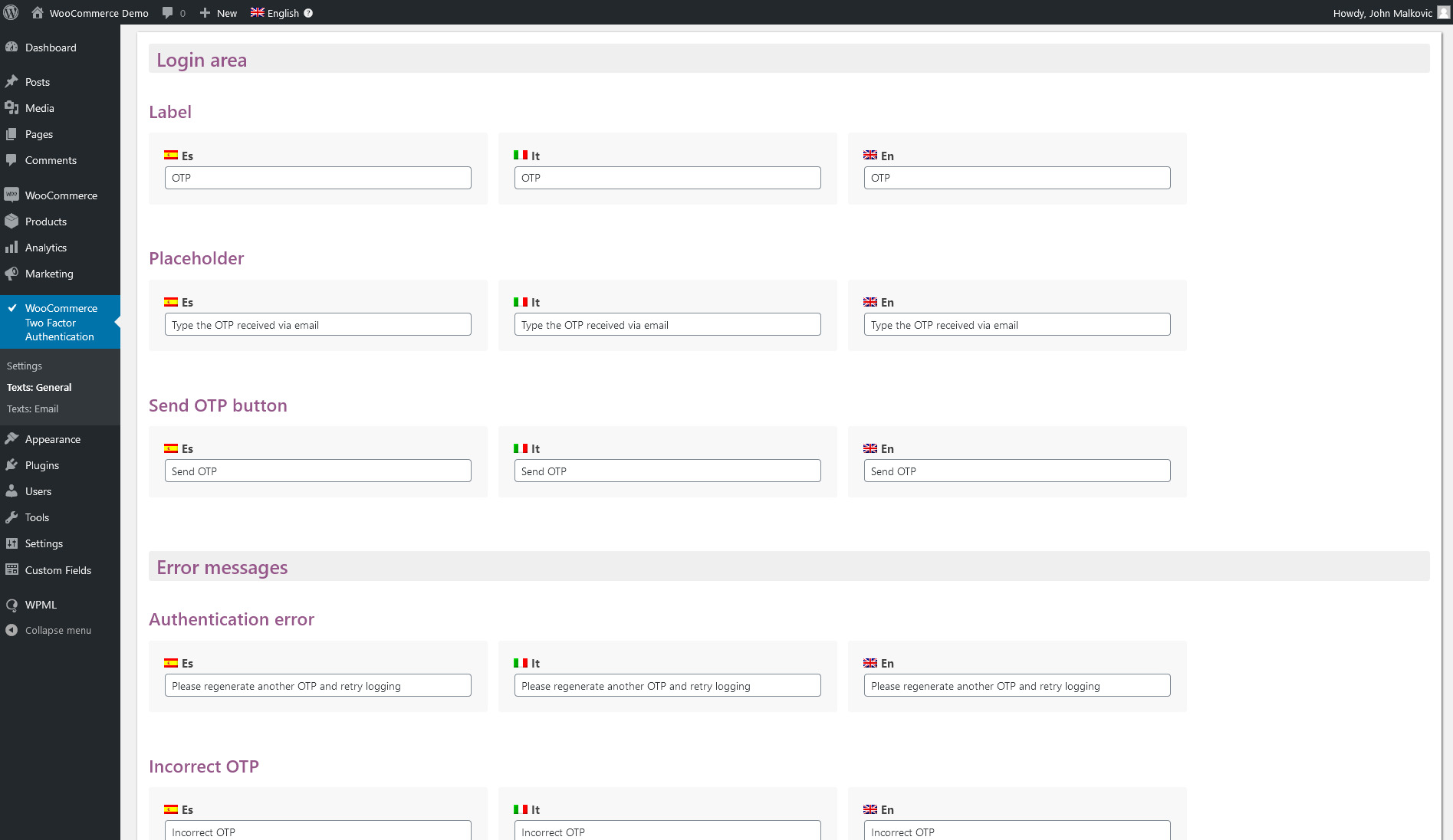Edit the Spanish Label OTP field
Viewport: 1453px width, 840px height.
(x=317, y=178)
